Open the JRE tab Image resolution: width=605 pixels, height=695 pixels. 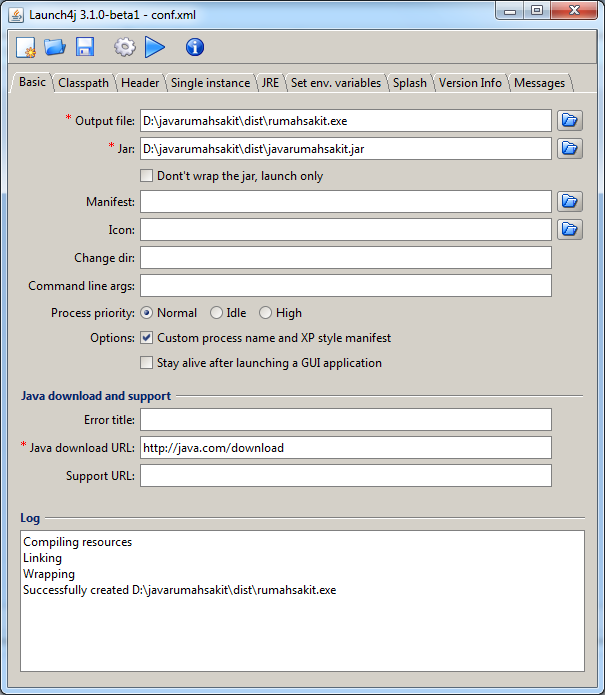tap(270, 83)
